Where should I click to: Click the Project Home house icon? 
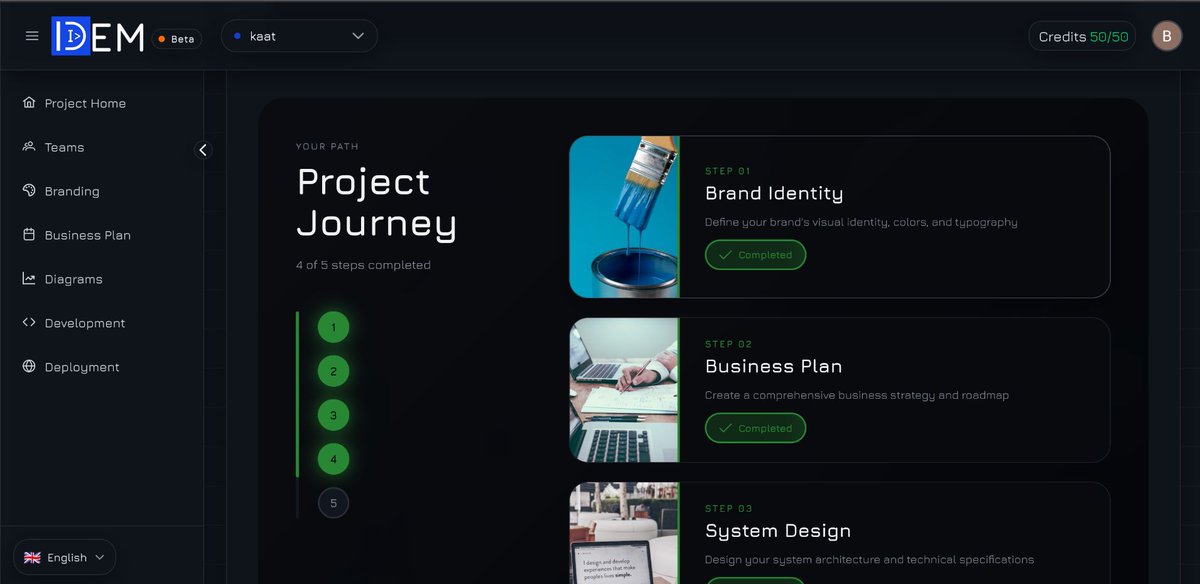tap(29, 103)
